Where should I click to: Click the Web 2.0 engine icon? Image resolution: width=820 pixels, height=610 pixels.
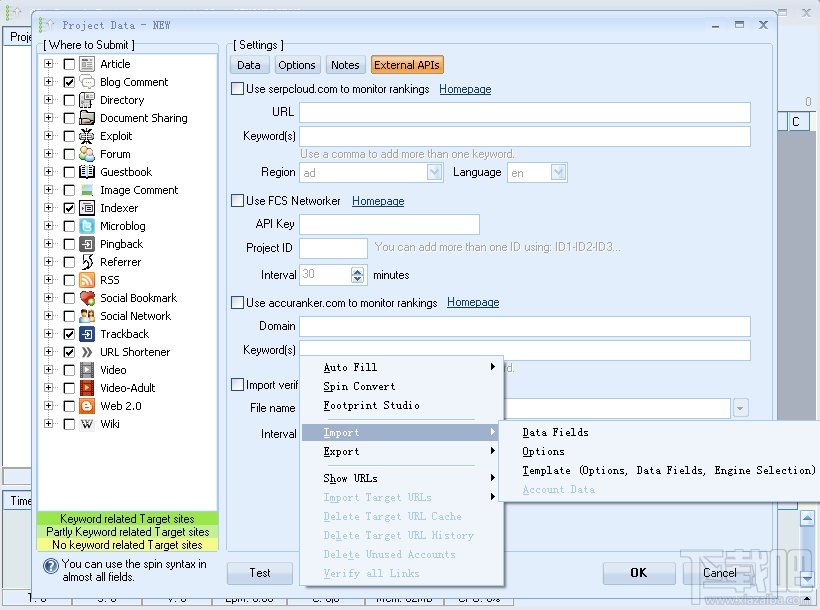point(85,405)
